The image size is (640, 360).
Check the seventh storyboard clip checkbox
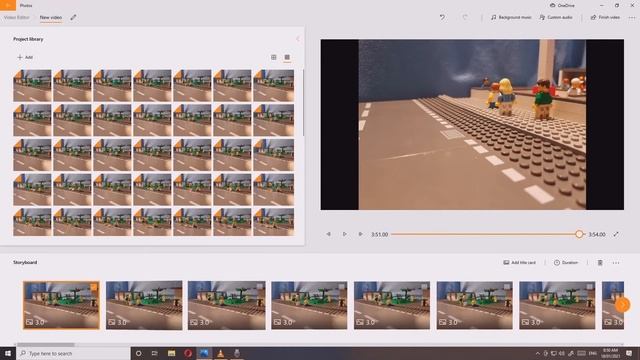(590, 287)
